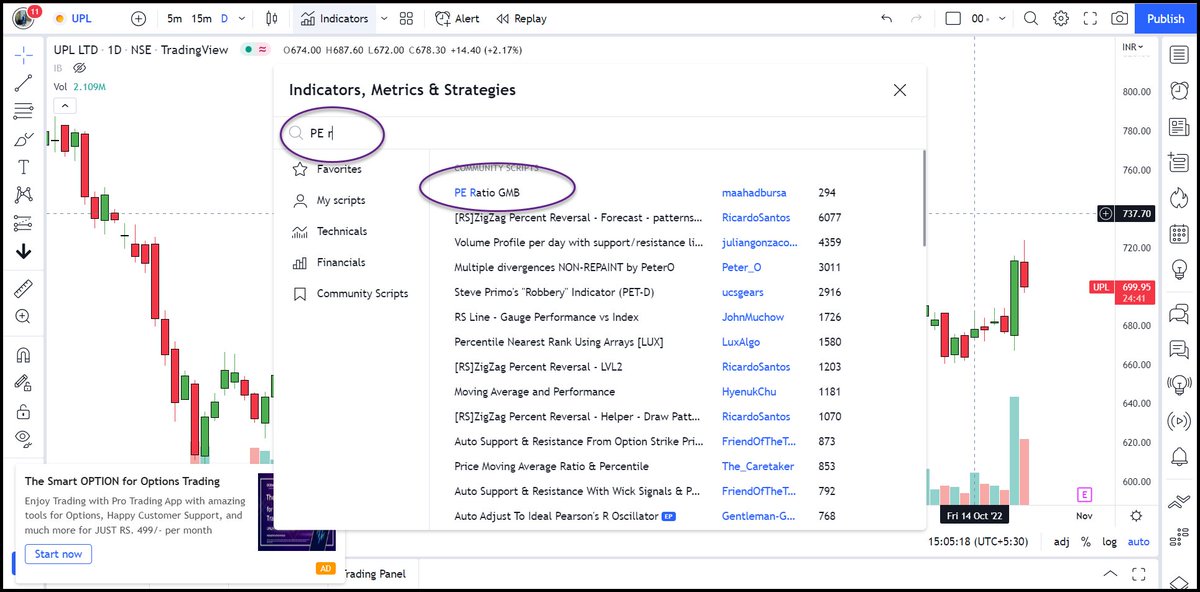Image resolution: width=1200 pixels, height=592 pixels.
Task: Toggle log scale mode
Action: tap(1110, 542)
